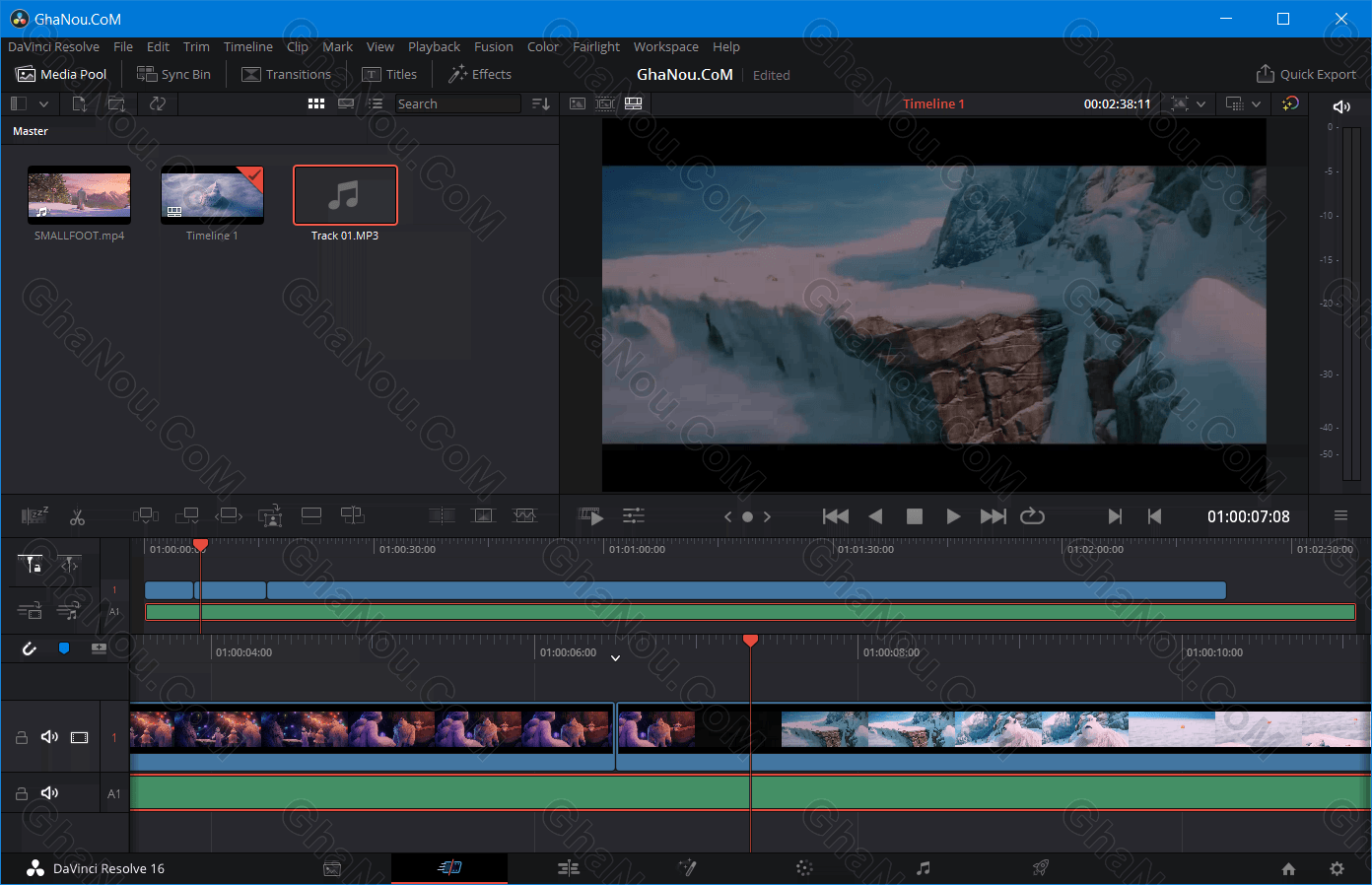Enable the locked playhead timeline option
This screenshot has height=885, width=1372.
[31, 565]
